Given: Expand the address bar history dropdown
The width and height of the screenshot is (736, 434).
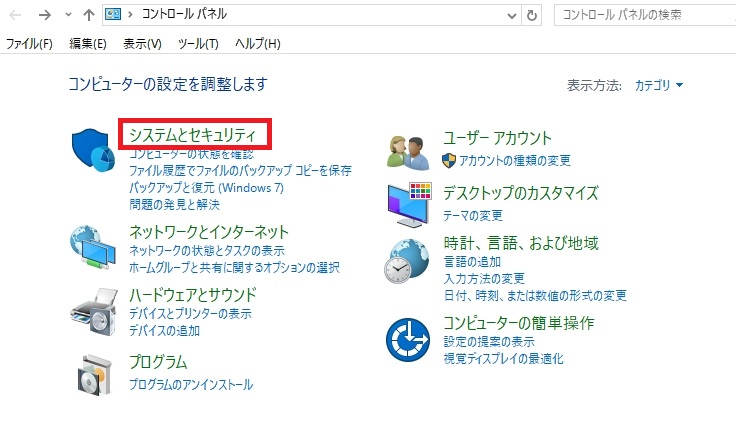Looking at the screenshot, I should (512, 16).
